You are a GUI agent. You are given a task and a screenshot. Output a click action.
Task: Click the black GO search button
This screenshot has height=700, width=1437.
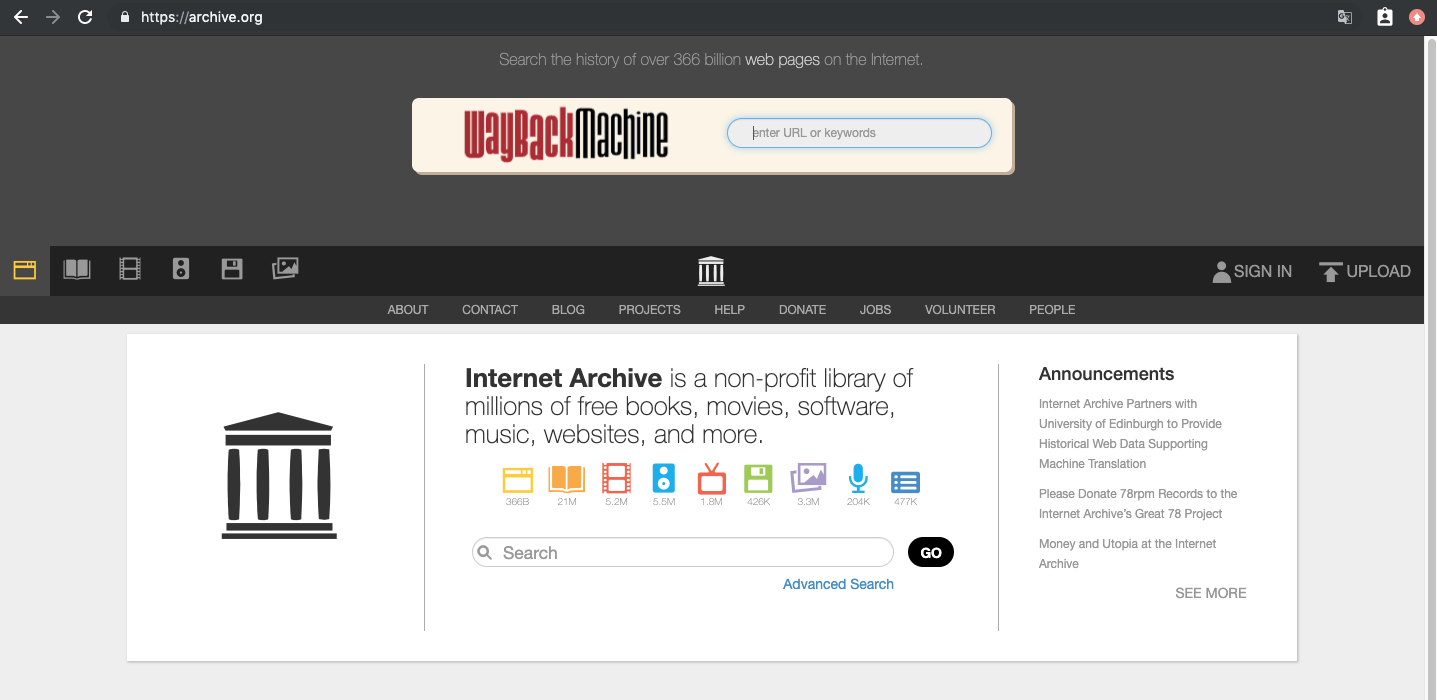coord(931,553)
